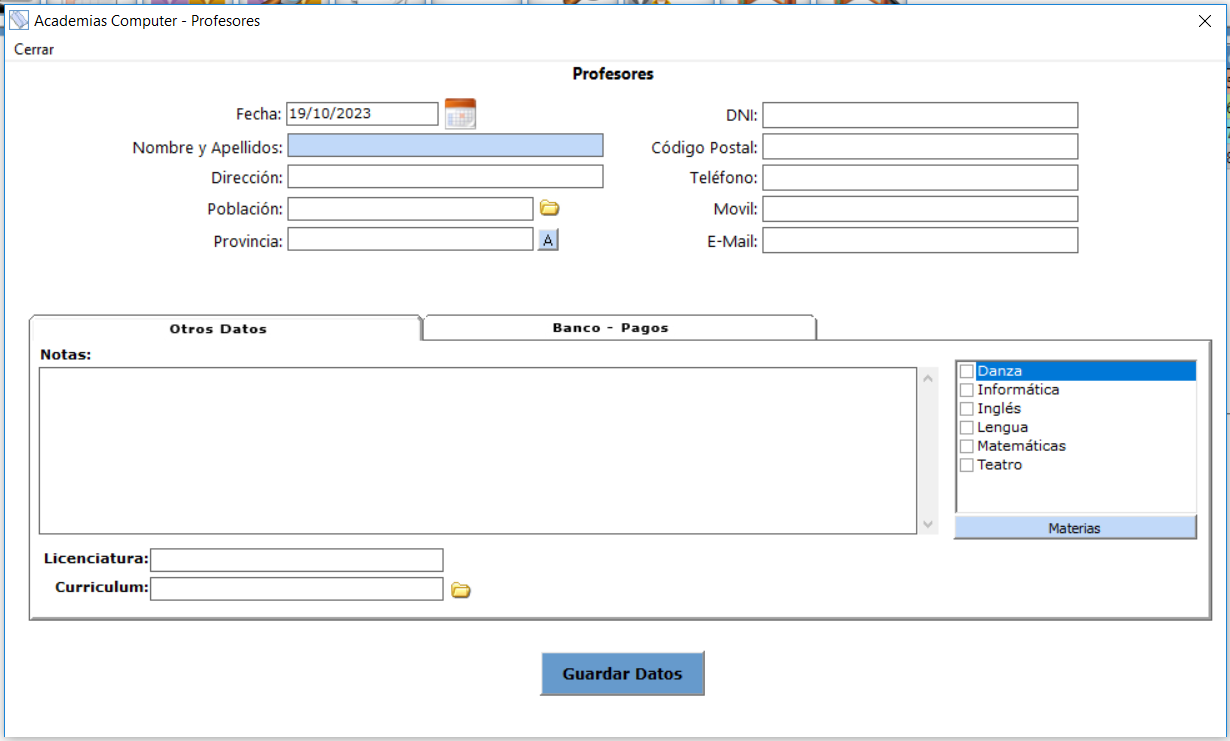Click the Notas scrollbar down arrow
This screenshot has height=741, width=1230.
click(928, 524)
